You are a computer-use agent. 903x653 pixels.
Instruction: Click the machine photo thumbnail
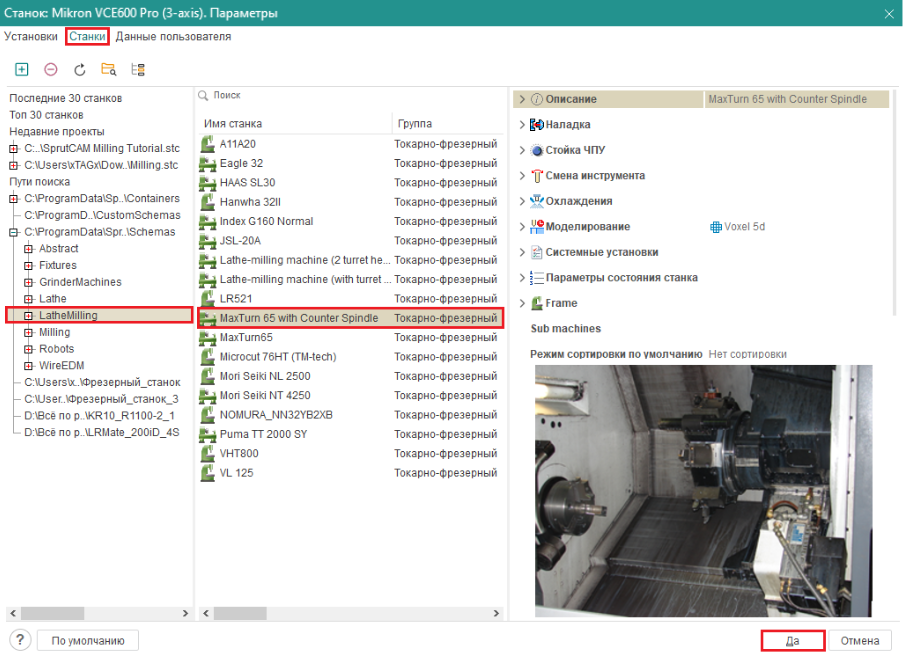[x=703, y=490]
